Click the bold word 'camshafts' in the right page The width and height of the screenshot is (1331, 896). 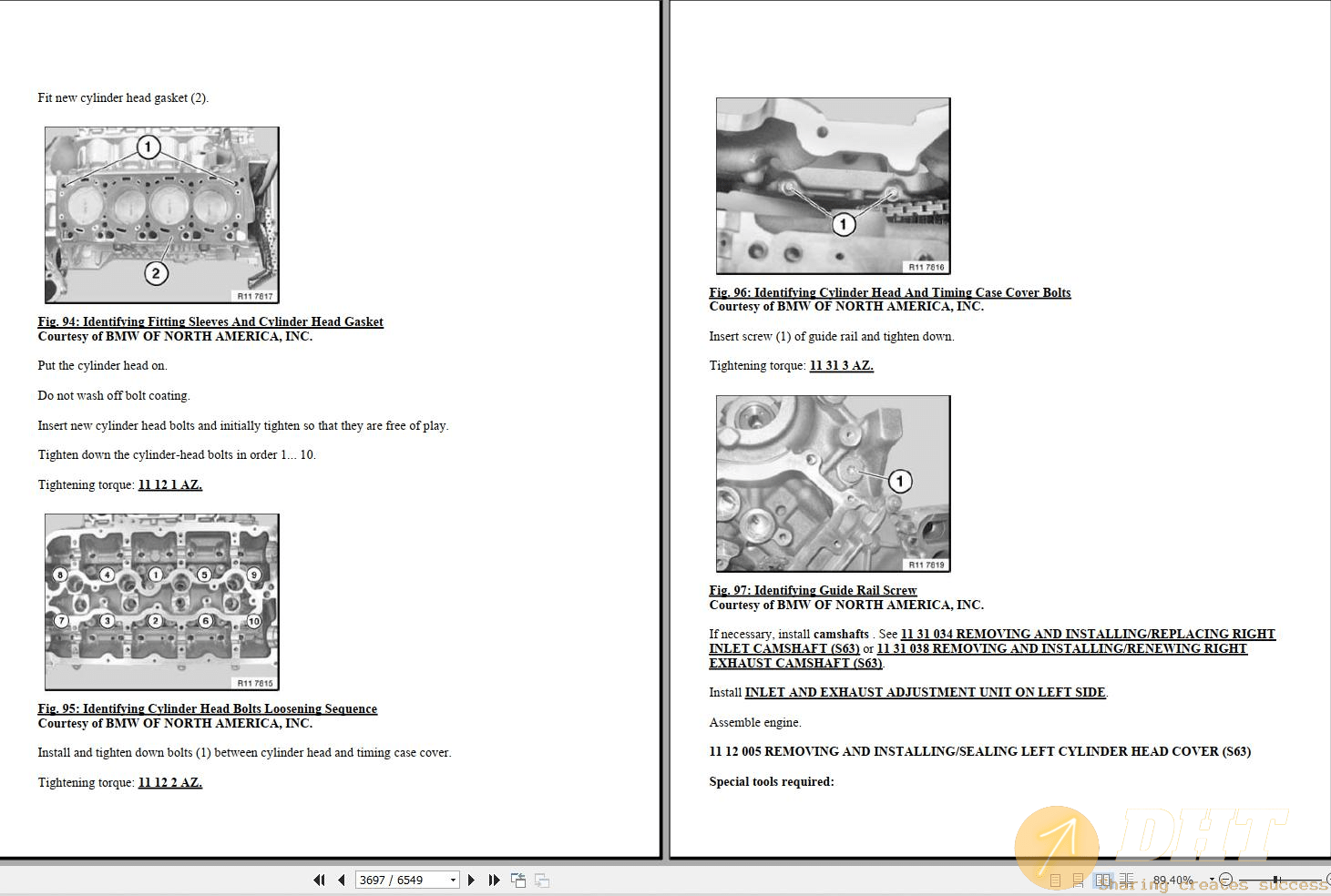(841, 634)
